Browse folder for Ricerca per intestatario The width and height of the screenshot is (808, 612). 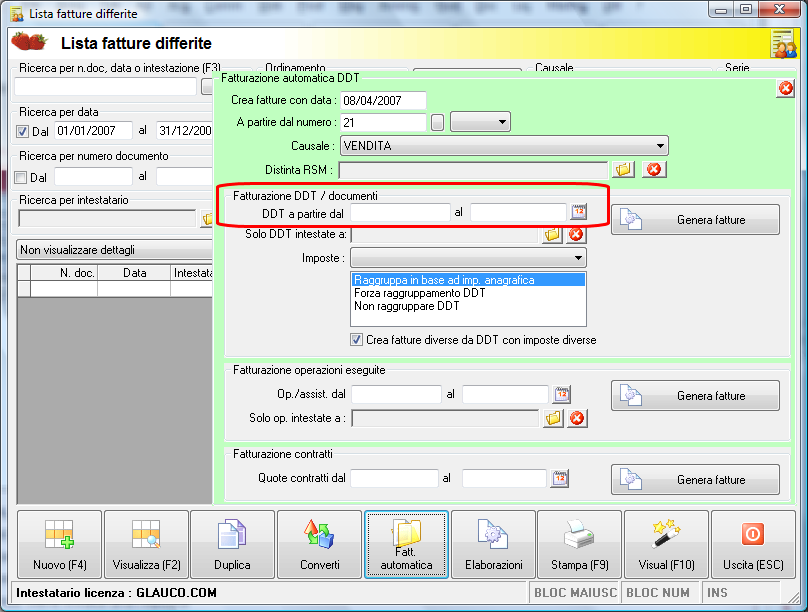[207, 219]
